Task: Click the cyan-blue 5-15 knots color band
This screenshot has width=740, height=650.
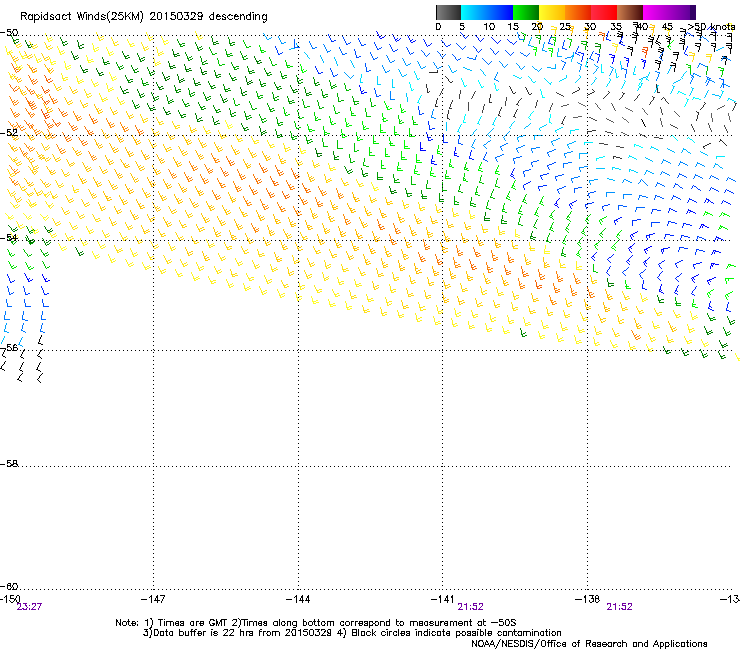Action: click(x=487, y=12)
